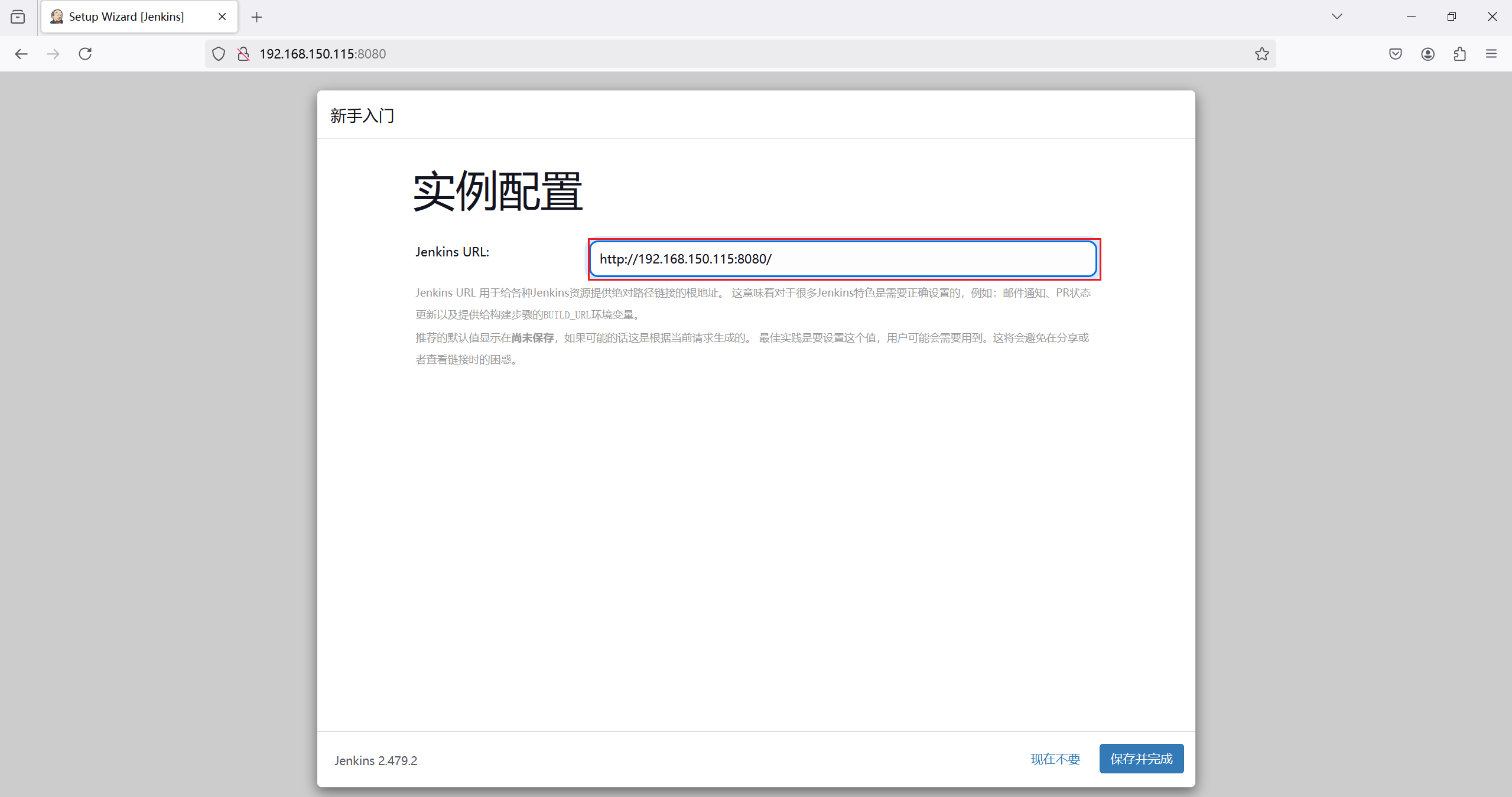Click the BUILD_URL text in the description
Viewport: 1512px width, 797px height.
click(x=567, y=315)
